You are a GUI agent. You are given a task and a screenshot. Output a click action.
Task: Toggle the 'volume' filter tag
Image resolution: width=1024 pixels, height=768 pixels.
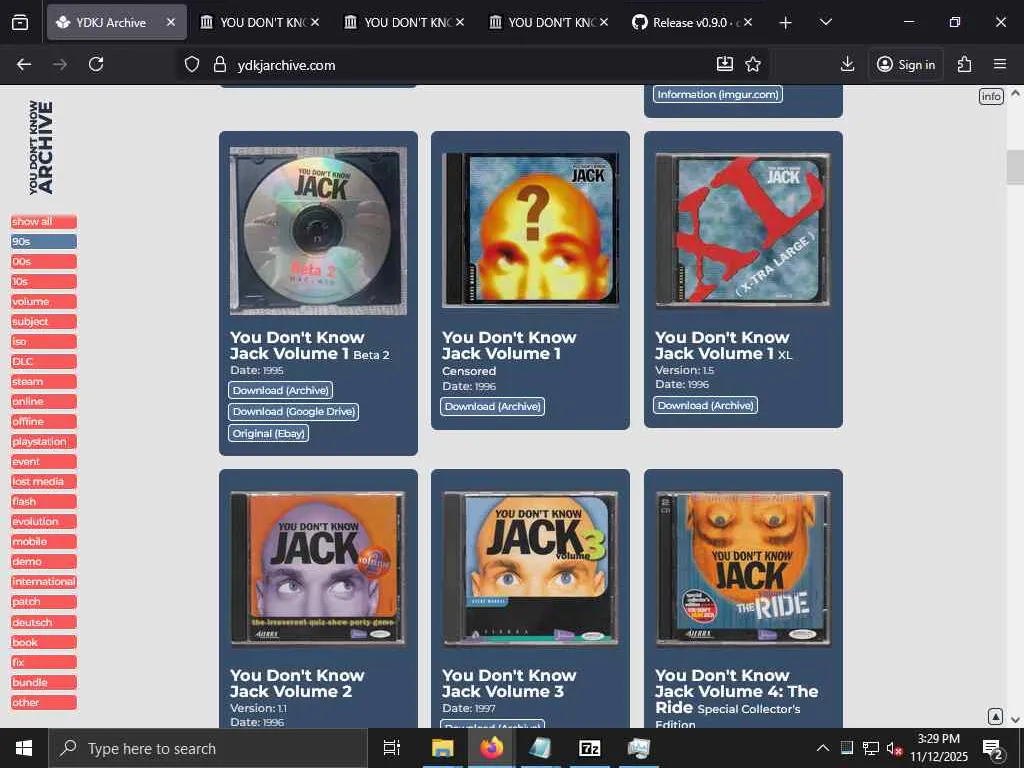point(44,302)
